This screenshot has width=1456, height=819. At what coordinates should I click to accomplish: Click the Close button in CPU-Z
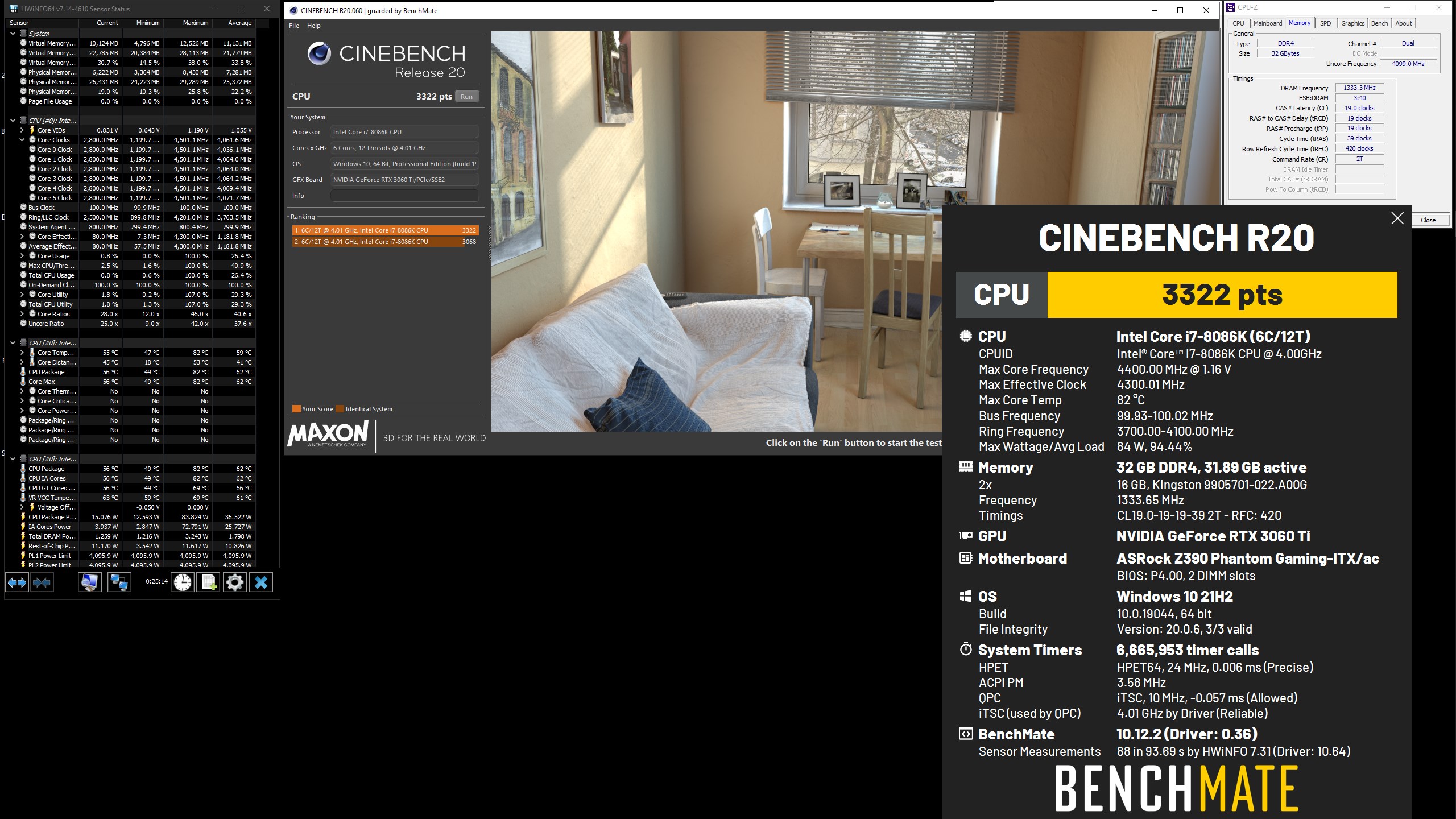pyautogui.click(x=1428, y=220)
